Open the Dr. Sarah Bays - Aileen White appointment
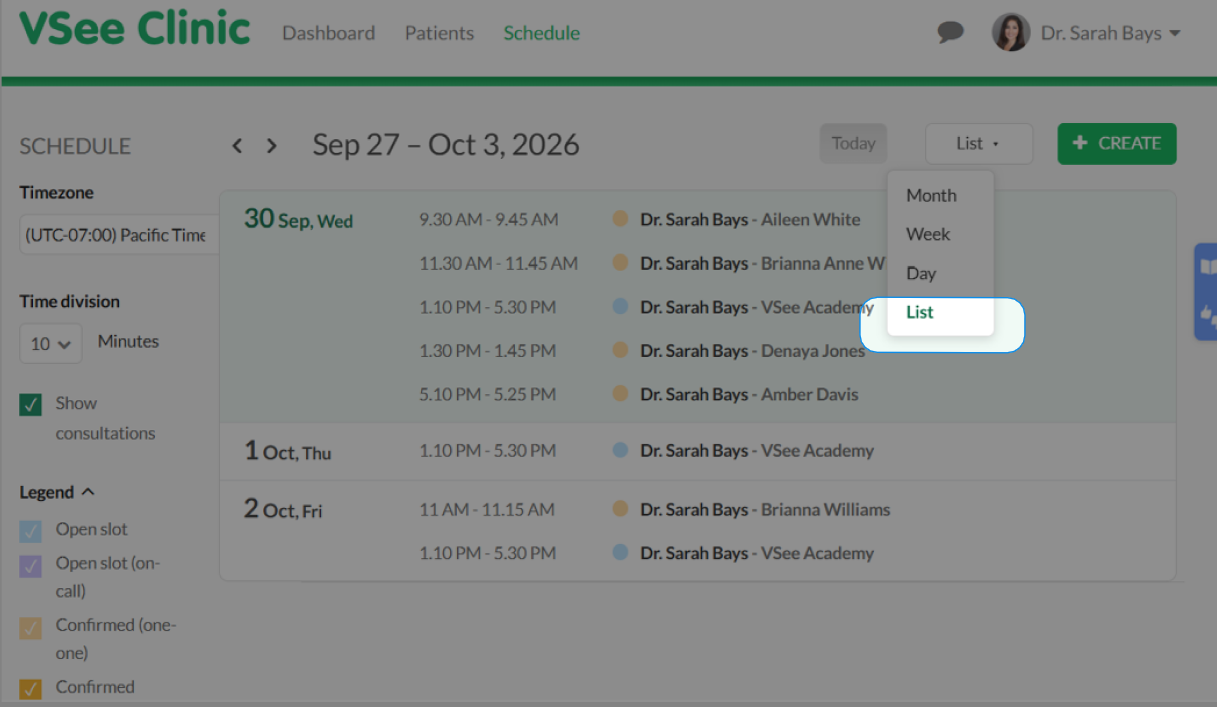 click(750, 219)
